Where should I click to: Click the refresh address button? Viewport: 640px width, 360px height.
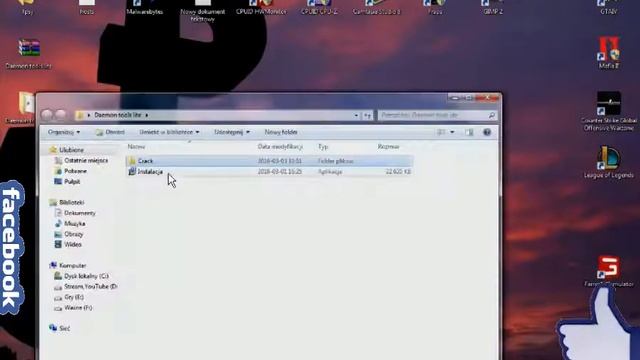coord(367,116)
